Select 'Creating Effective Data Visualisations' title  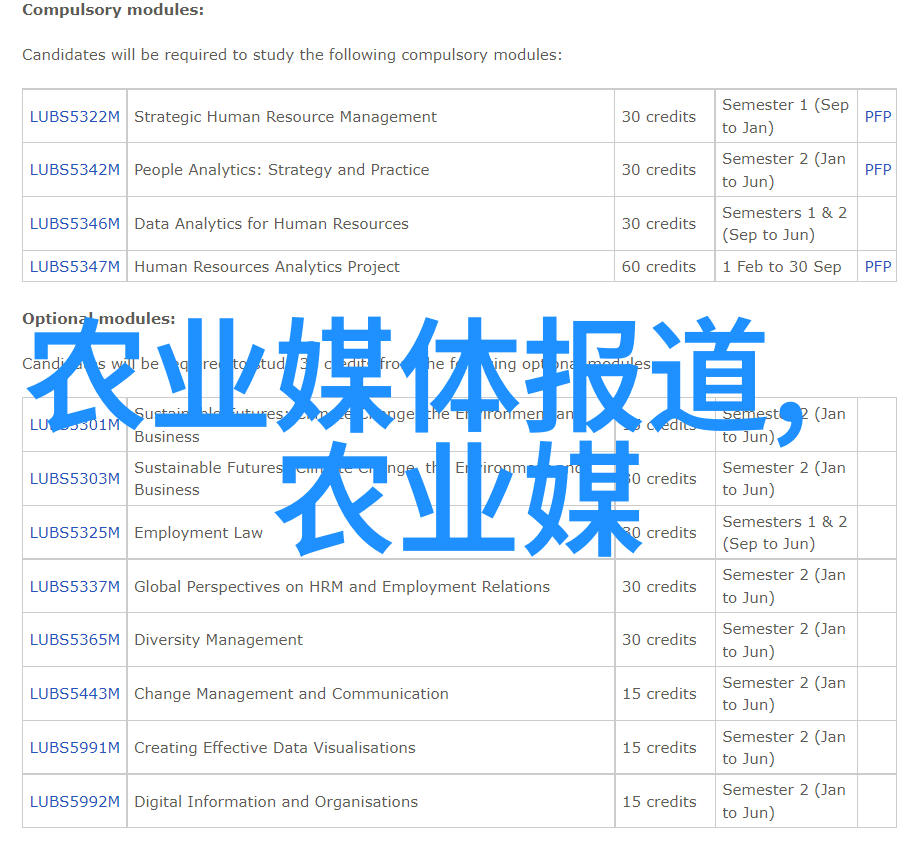point(275,747)
